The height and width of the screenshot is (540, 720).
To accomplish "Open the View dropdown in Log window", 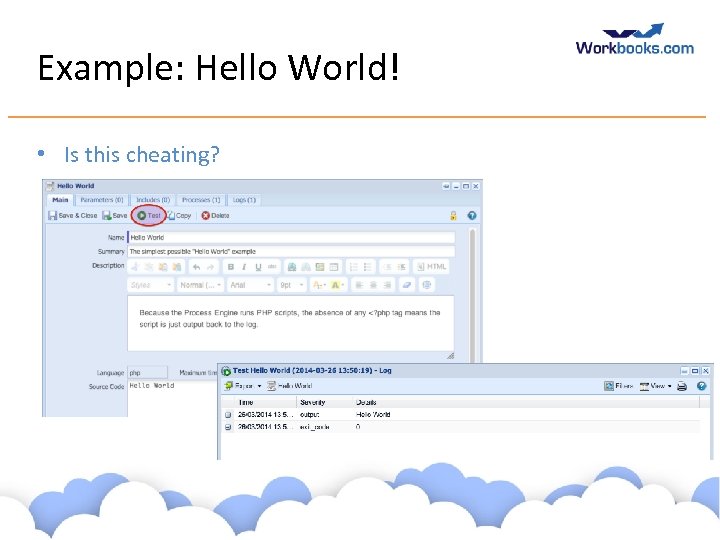I will pyautogui.click(x=655, y=386).
